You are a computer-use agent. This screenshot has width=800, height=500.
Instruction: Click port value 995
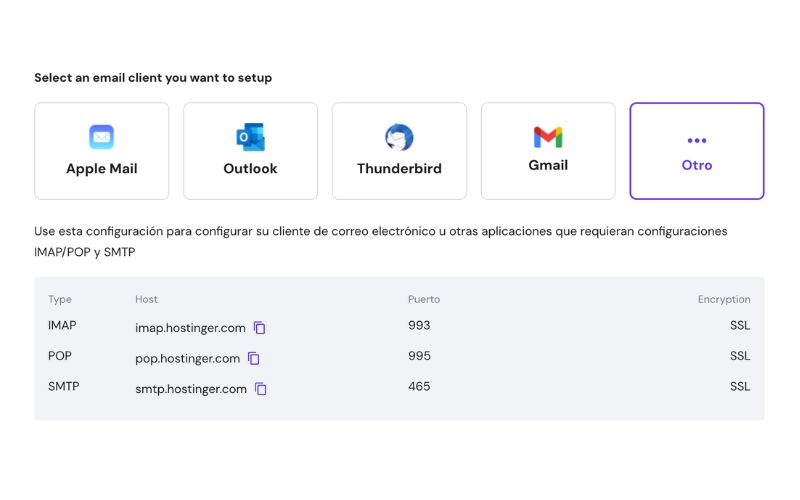point(419,356)
